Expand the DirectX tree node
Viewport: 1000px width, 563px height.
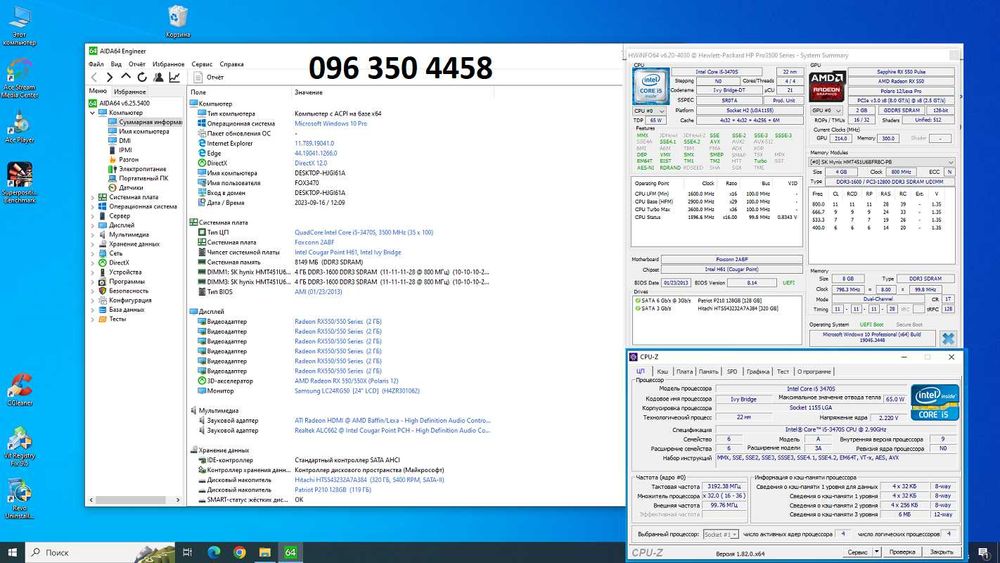pyautogui.click(x=92, y=263)
